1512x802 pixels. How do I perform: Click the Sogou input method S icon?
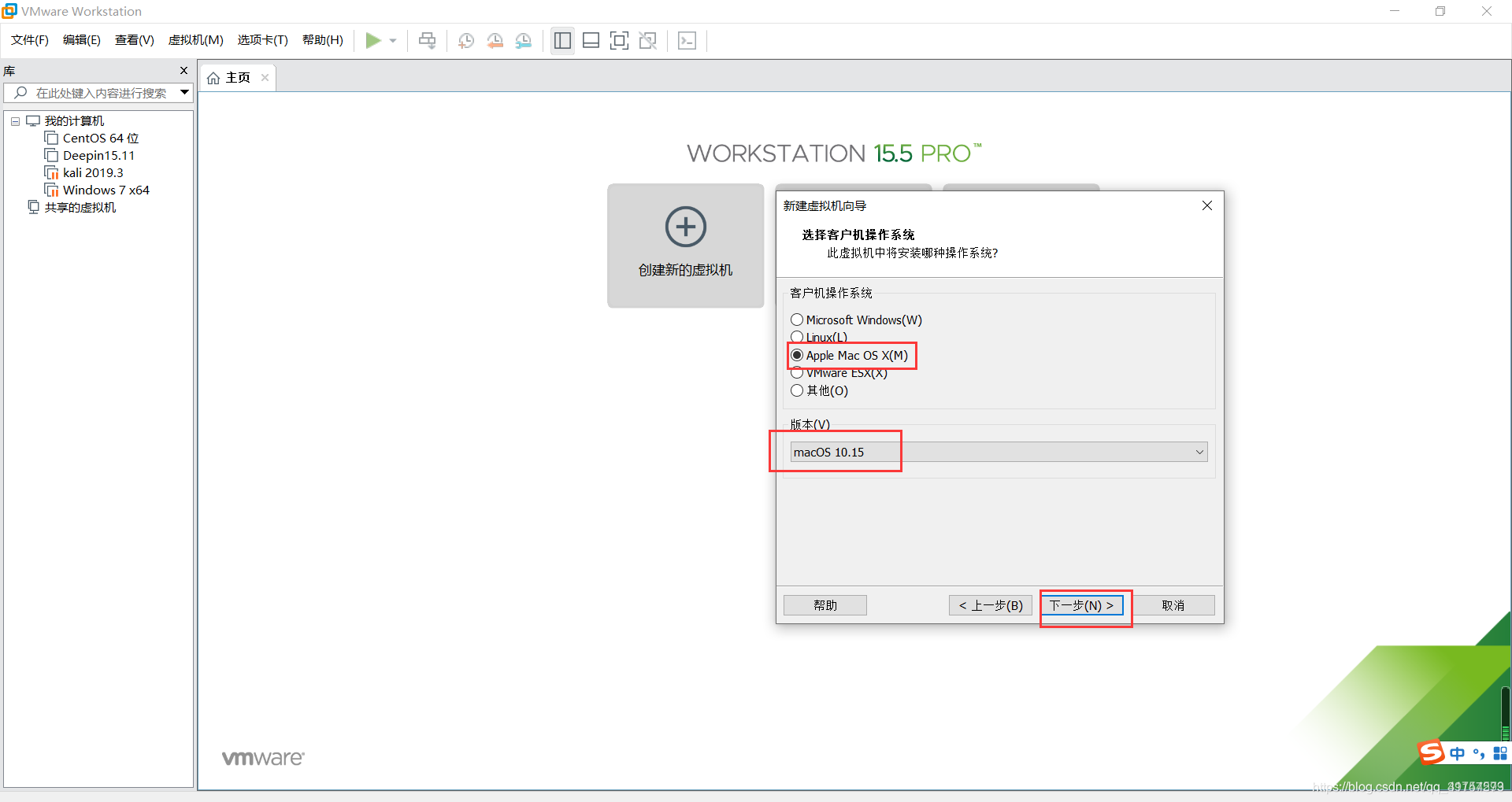1431,752
